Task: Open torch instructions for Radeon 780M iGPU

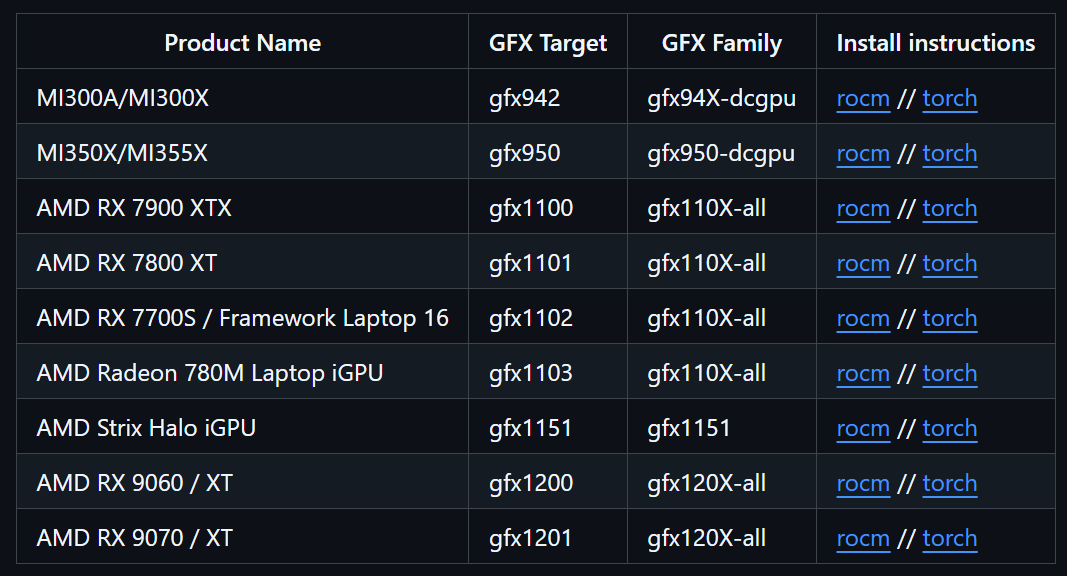Action: (949, 373)
